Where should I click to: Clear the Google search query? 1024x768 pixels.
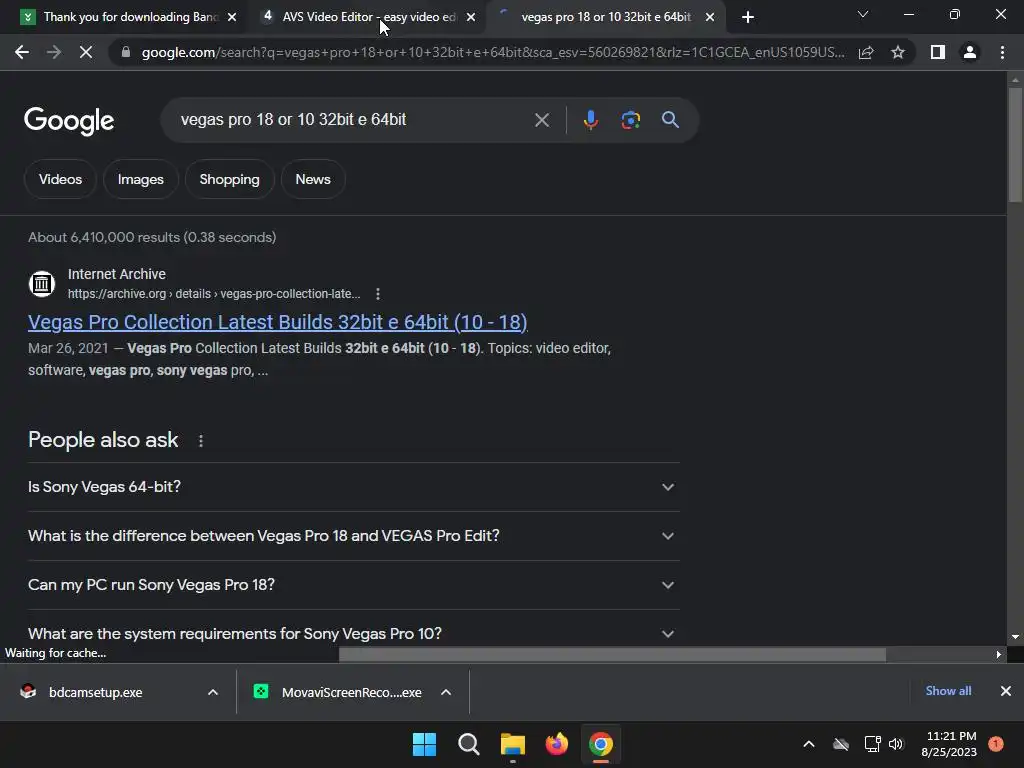pos(541,120)
